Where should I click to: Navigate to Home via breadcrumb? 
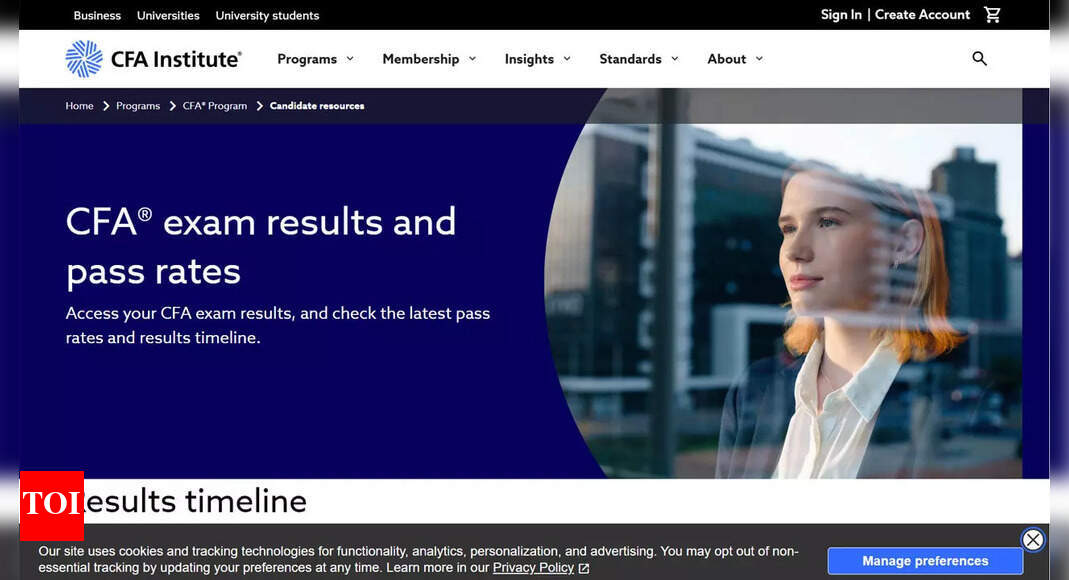(79, 105)
